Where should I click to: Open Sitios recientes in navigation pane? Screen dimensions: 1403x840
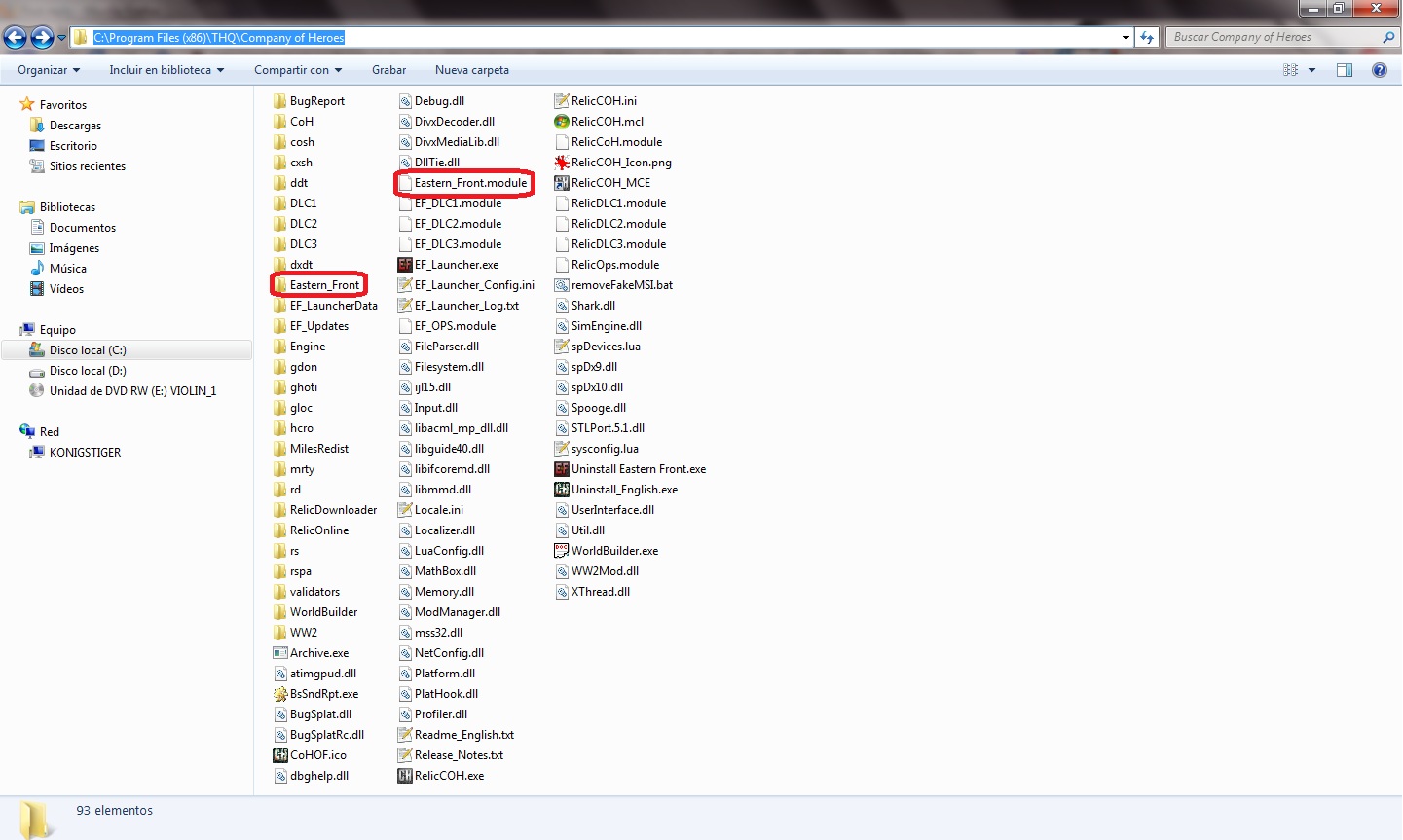point(88,166)
